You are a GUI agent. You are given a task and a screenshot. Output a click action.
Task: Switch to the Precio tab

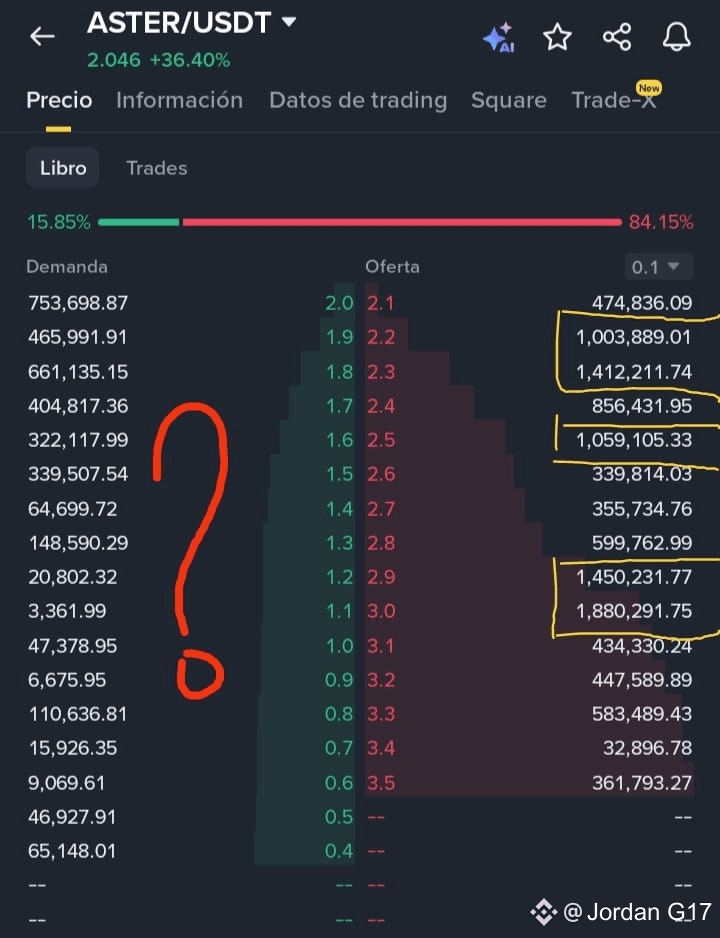point(59,100)
